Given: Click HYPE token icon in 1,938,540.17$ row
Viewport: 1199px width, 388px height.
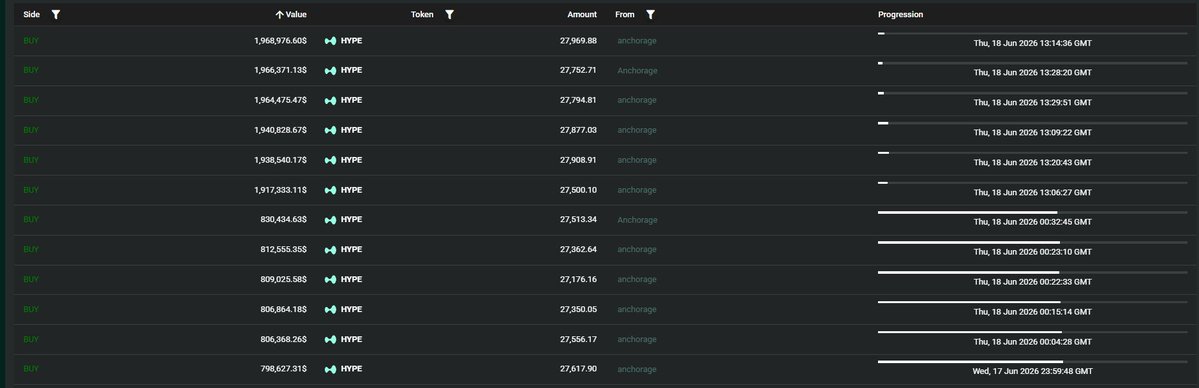Looking at the screenshot, I should 330,160.
